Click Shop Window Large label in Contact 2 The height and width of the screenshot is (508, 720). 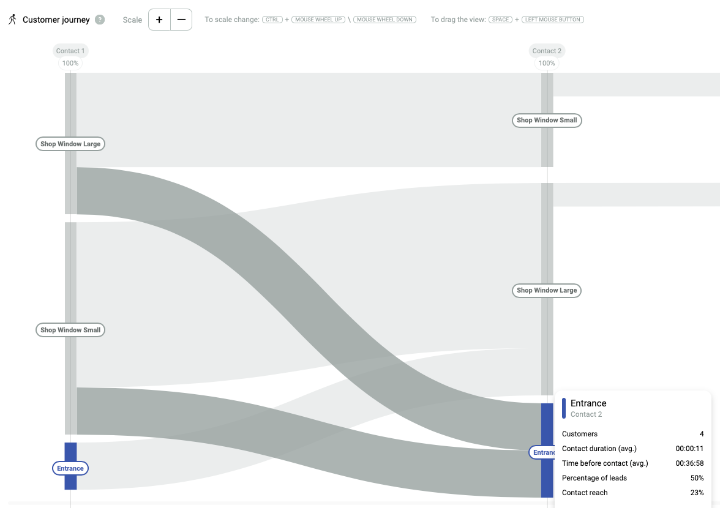coord(546,291)
